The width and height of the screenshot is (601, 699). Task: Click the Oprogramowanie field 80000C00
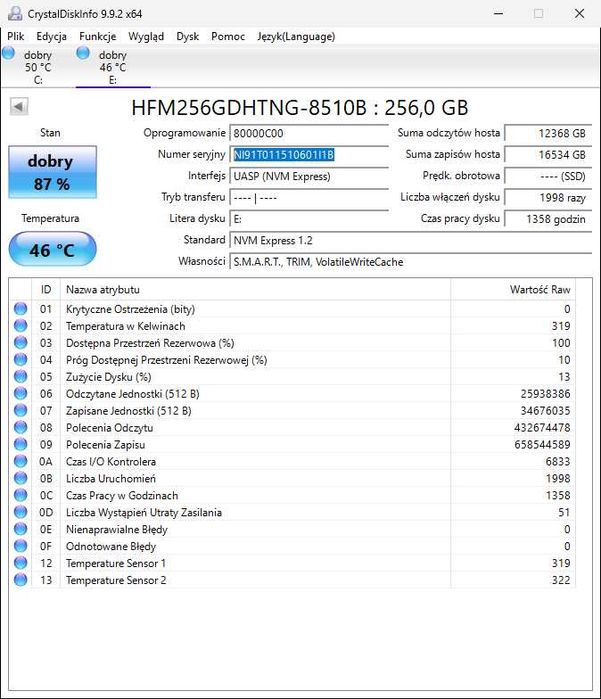tap(309, 133)
